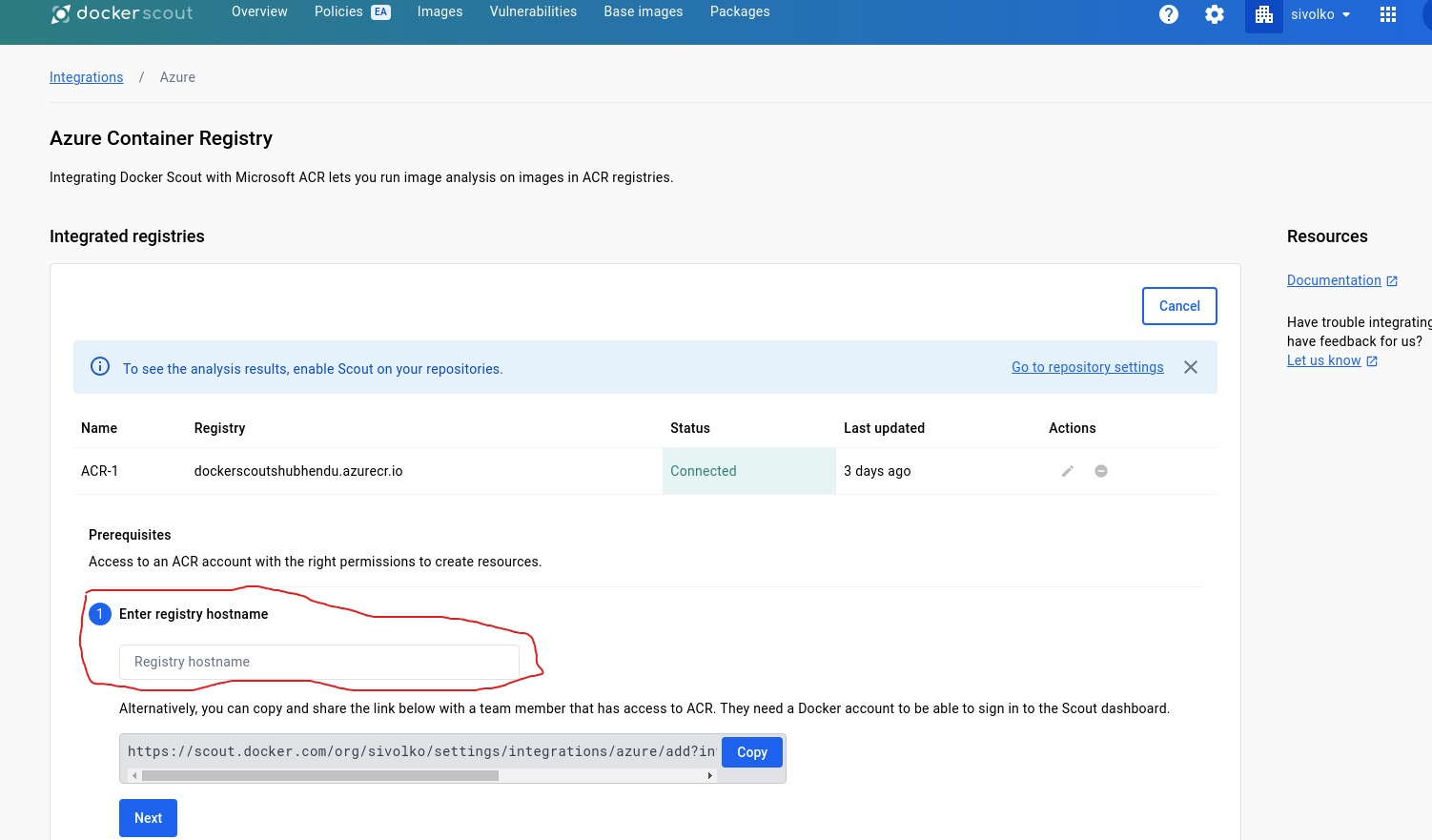Remove the ACR-1 registry with minus icon
Image resolution: width=1432 pixels, height=840 pixels.
pos(1101,471)
